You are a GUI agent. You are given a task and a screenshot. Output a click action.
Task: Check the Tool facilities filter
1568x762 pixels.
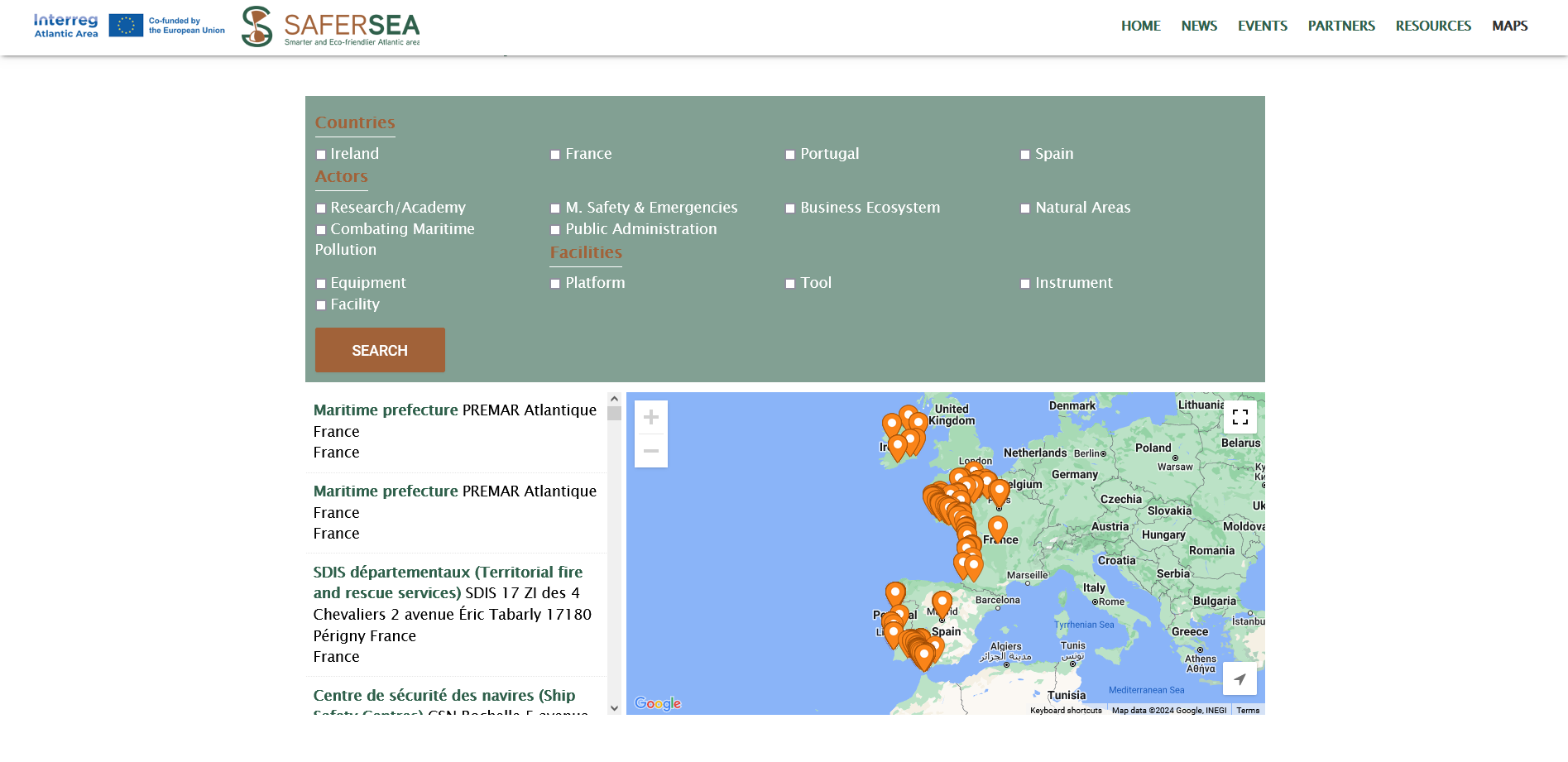790,284
